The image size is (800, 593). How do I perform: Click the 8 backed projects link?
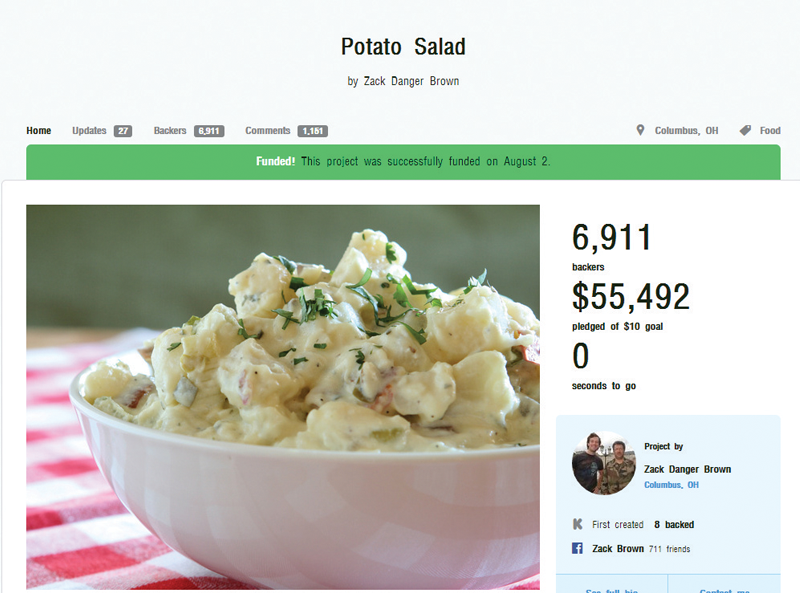coord(674,525)
